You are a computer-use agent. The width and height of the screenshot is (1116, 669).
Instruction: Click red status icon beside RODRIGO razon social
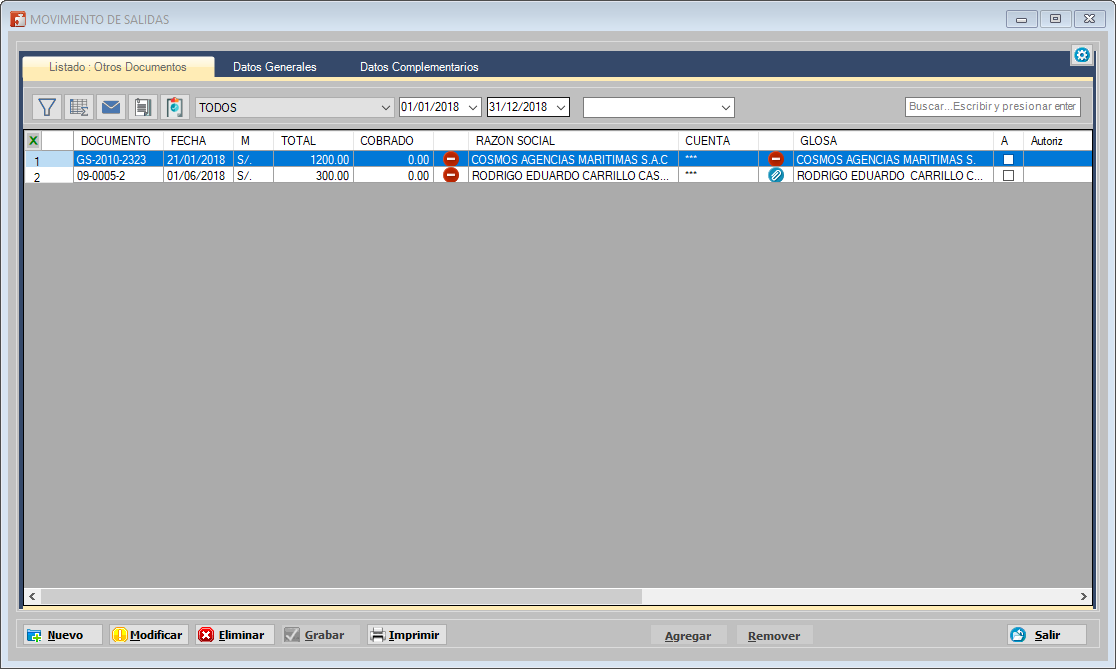pyautogui.click(x=451, y=174)
